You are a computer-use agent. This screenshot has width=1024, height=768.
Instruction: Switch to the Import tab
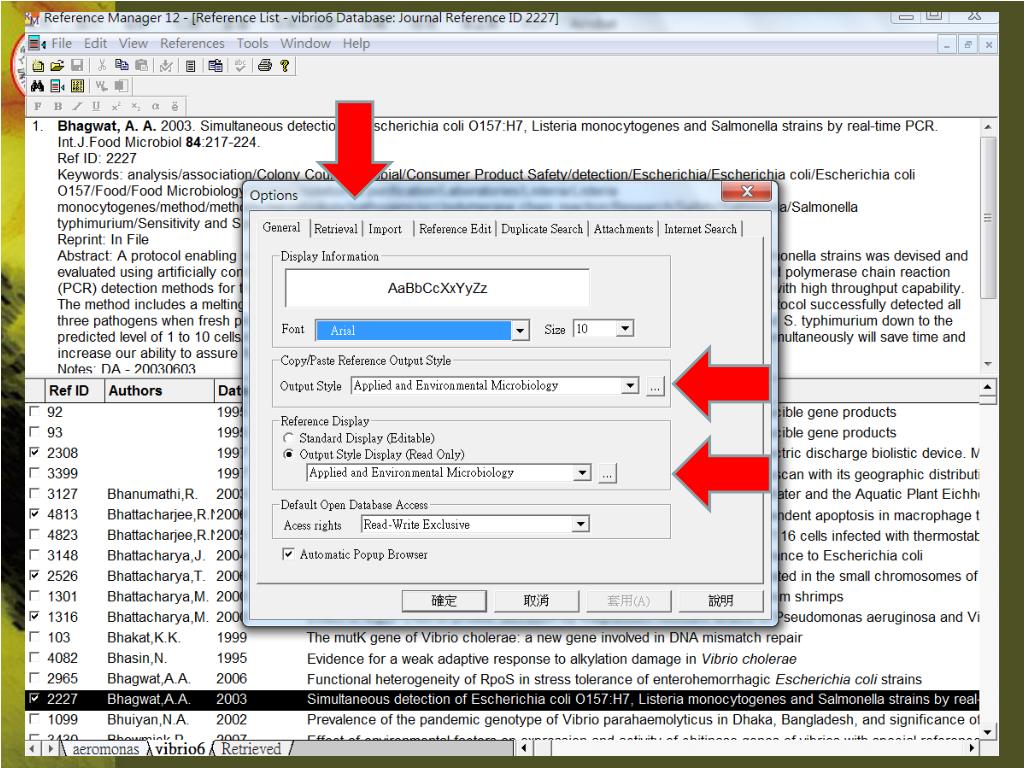(x=385, y=229)
